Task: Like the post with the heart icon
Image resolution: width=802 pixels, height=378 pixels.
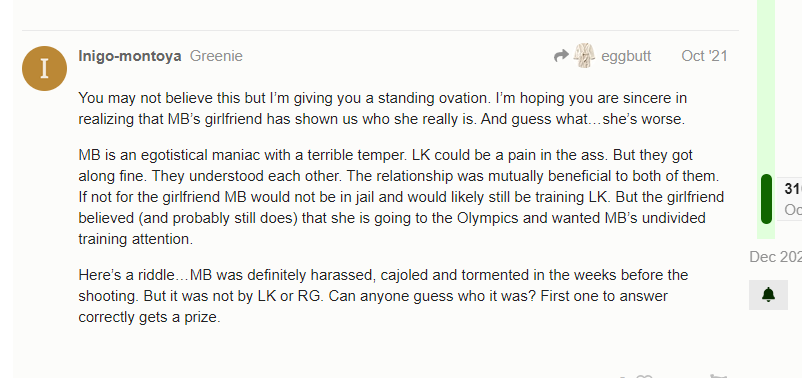Action: (x=644, y=377)
